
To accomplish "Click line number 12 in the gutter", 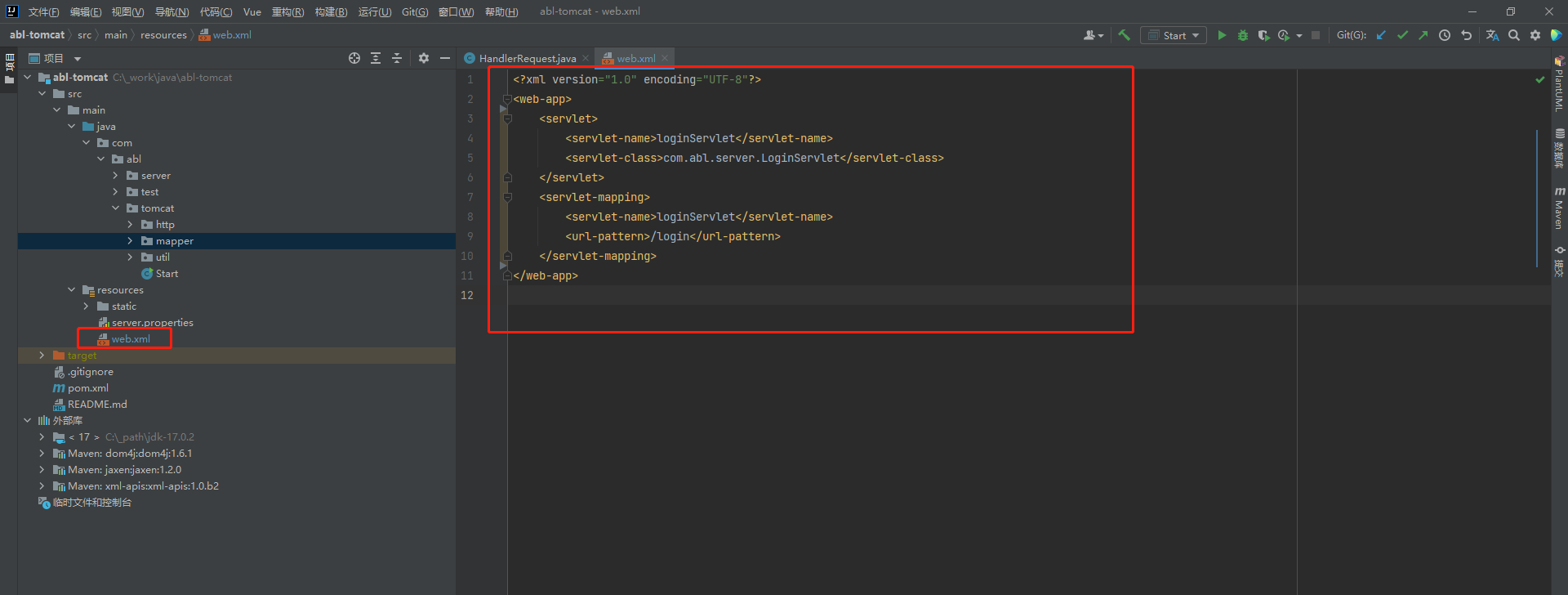I will pos(467,295).
